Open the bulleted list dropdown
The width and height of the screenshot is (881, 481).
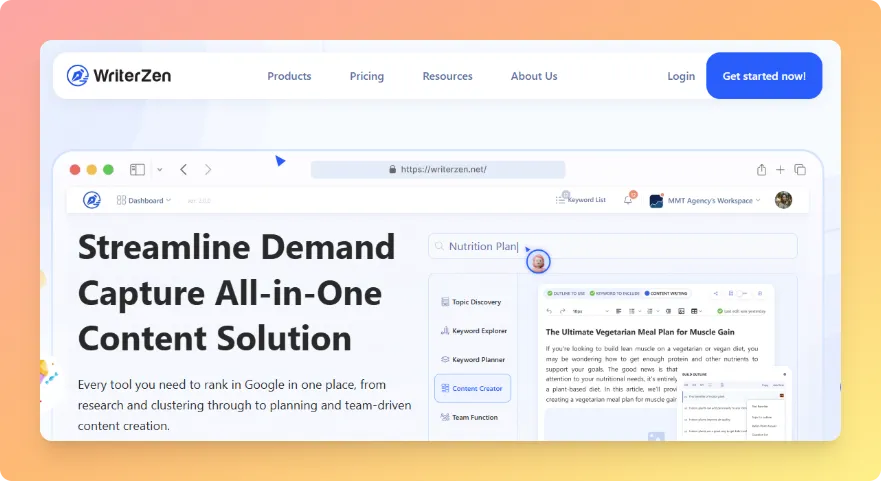(635, 311)
